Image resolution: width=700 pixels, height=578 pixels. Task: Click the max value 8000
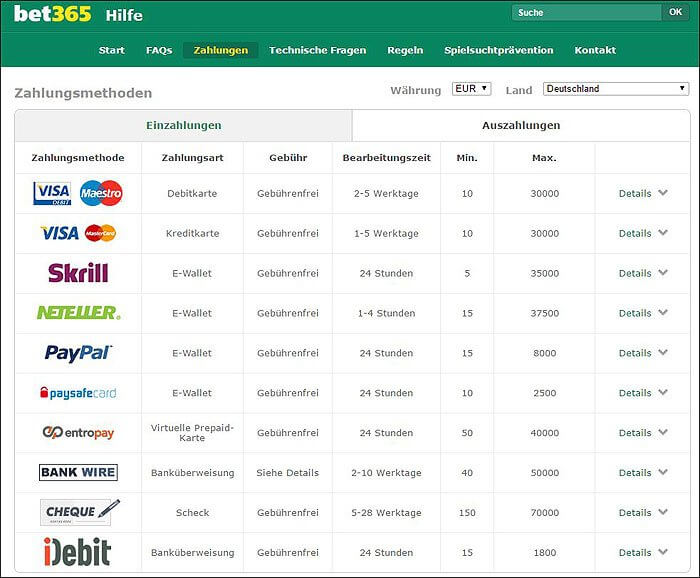545,353
